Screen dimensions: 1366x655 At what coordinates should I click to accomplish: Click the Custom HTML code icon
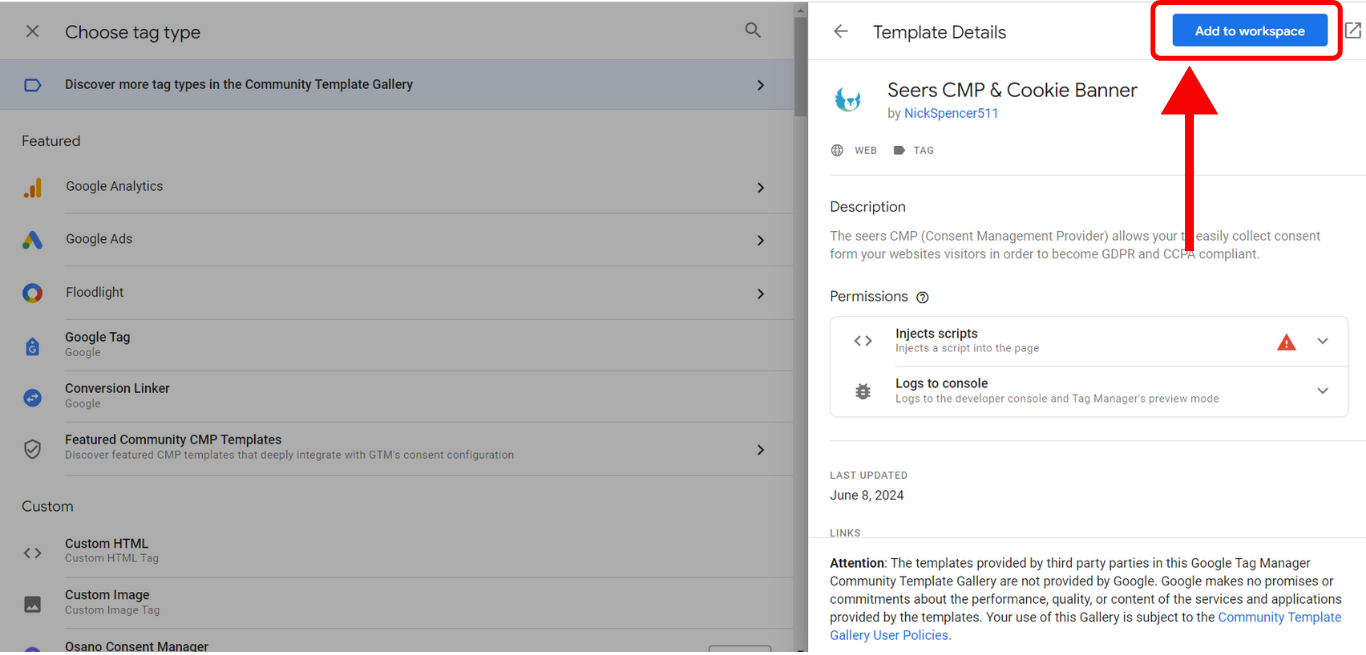click(x=32, y=552)
